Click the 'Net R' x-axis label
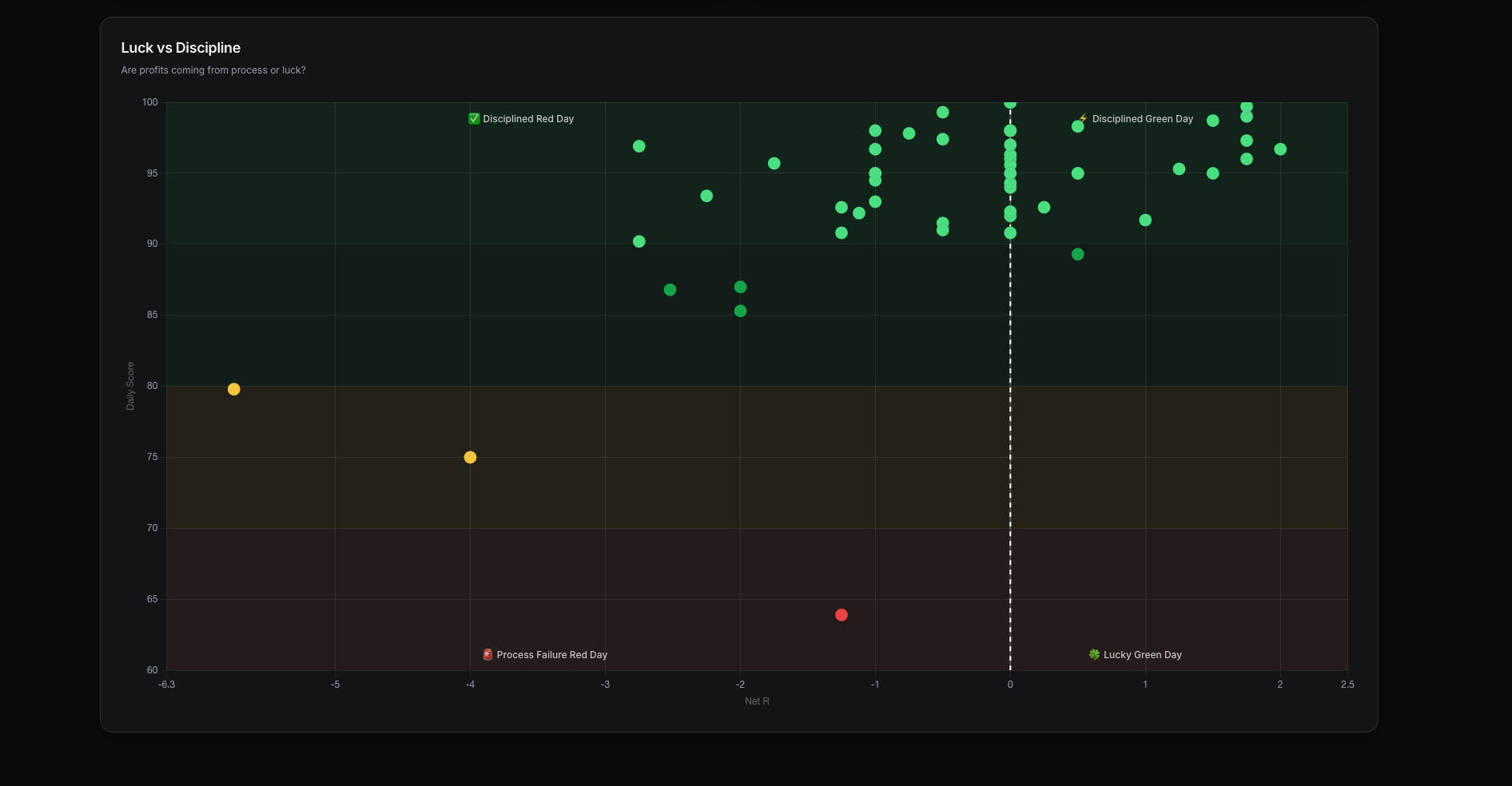Viewport: 1512px width, 786px height. pos(757,701)
